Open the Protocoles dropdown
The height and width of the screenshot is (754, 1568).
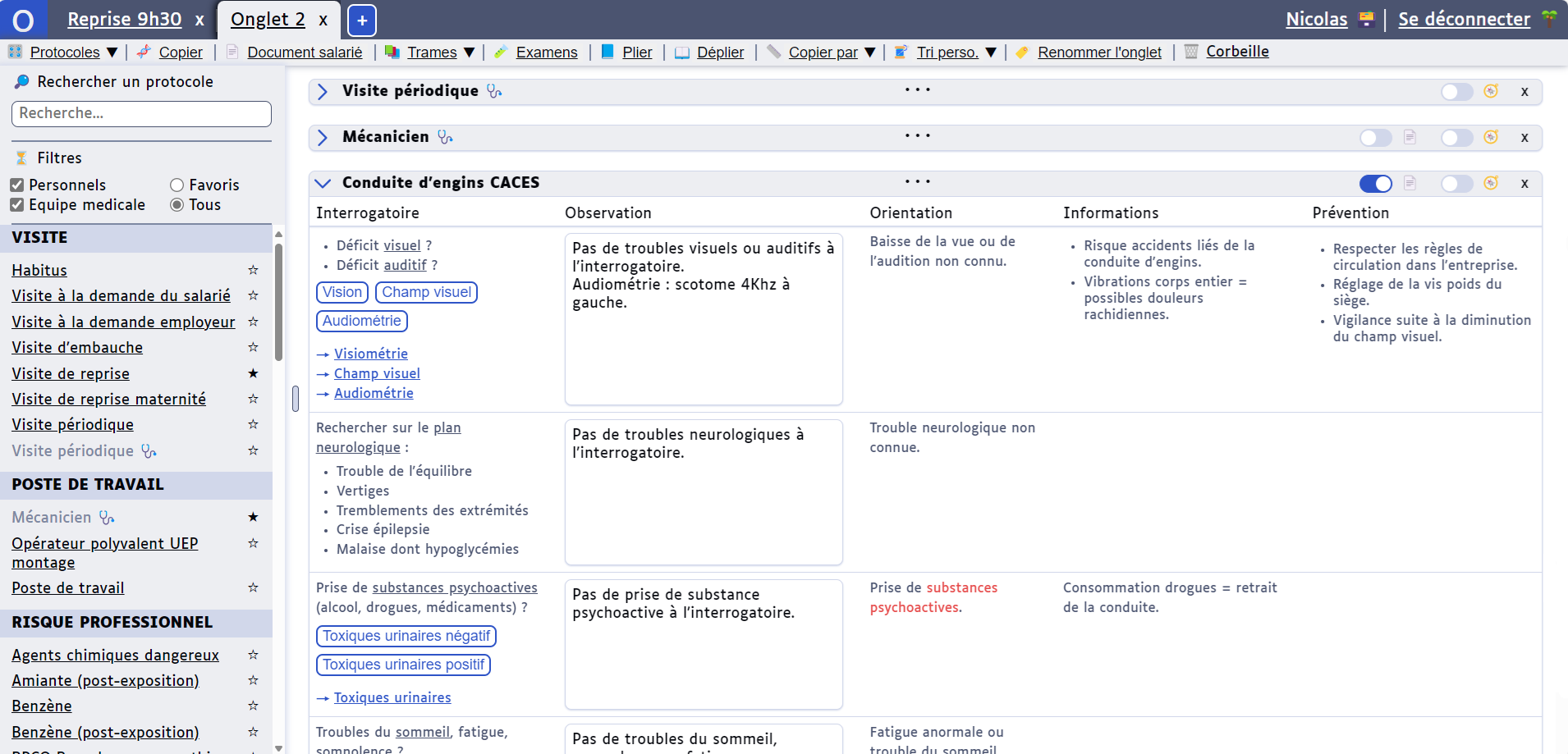(x=64, y=52)
